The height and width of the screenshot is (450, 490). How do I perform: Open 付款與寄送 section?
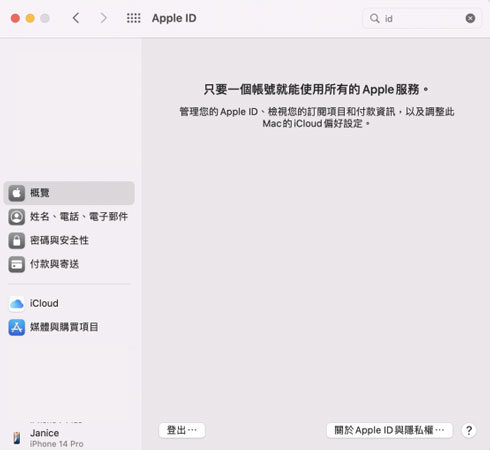69,264
